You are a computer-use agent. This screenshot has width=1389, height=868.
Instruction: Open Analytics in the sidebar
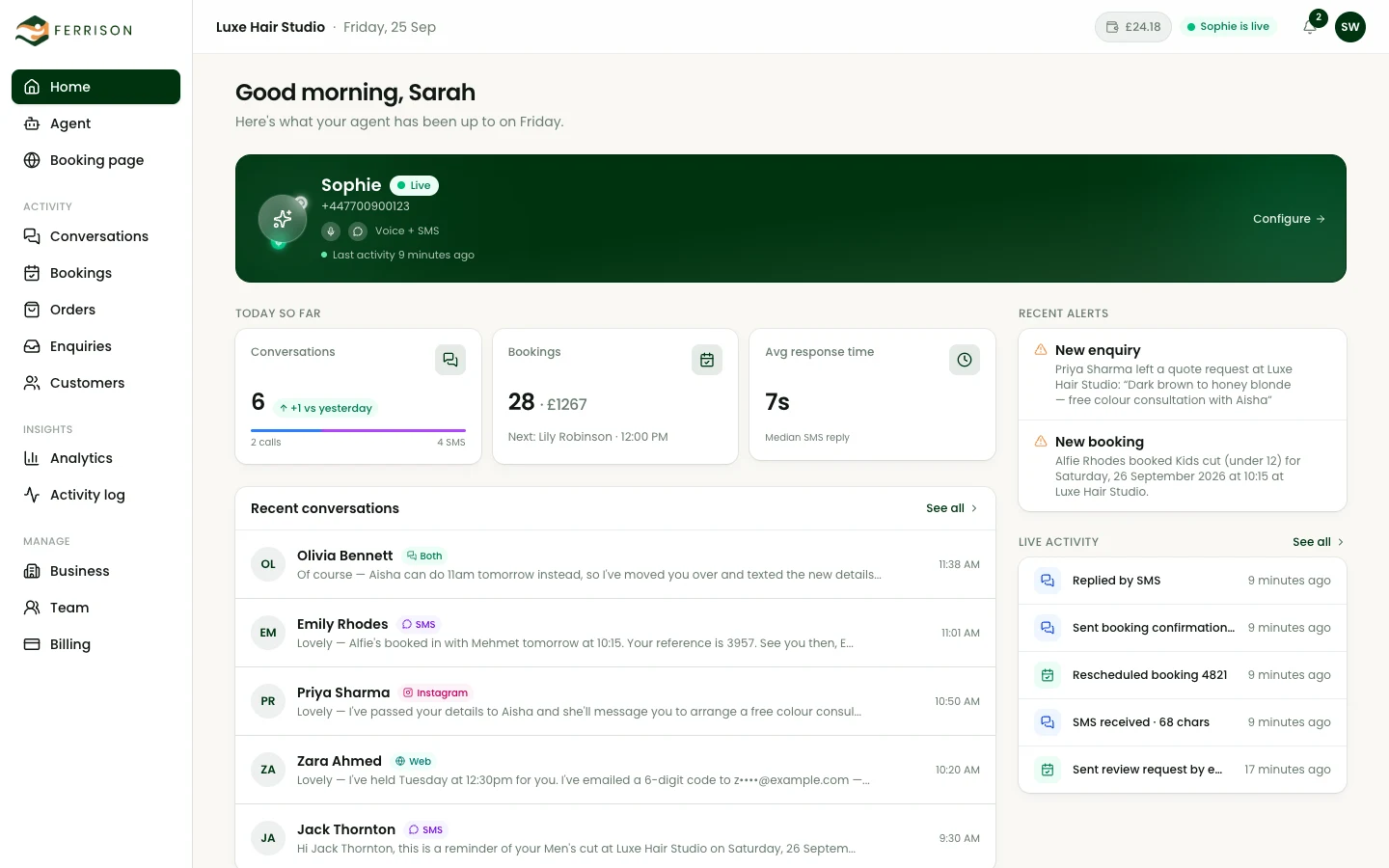95,458
